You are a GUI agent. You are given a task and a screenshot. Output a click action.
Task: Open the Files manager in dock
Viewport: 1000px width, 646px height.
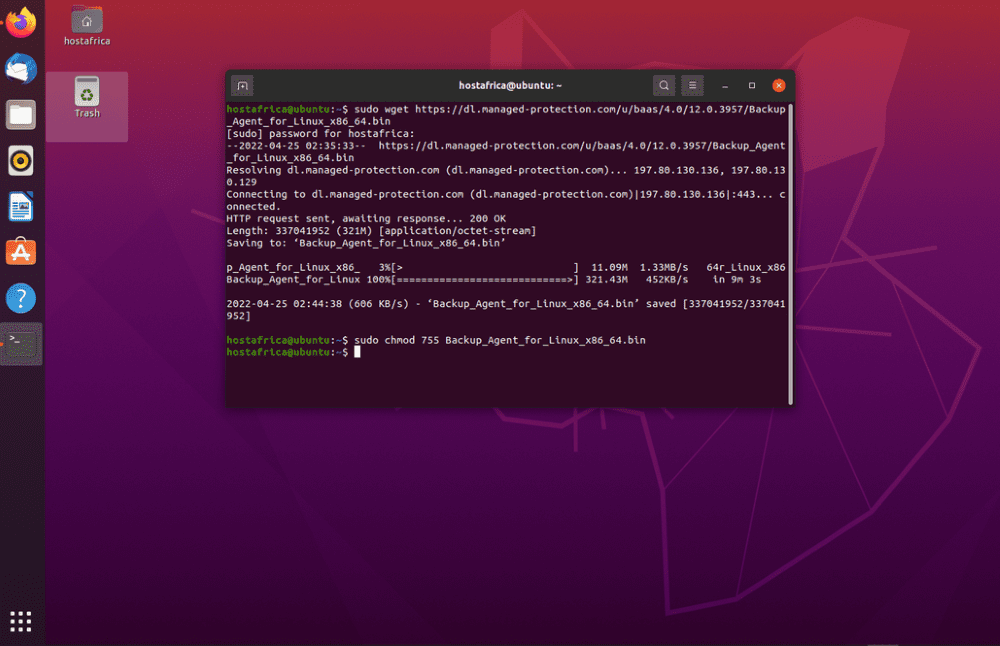21,115
